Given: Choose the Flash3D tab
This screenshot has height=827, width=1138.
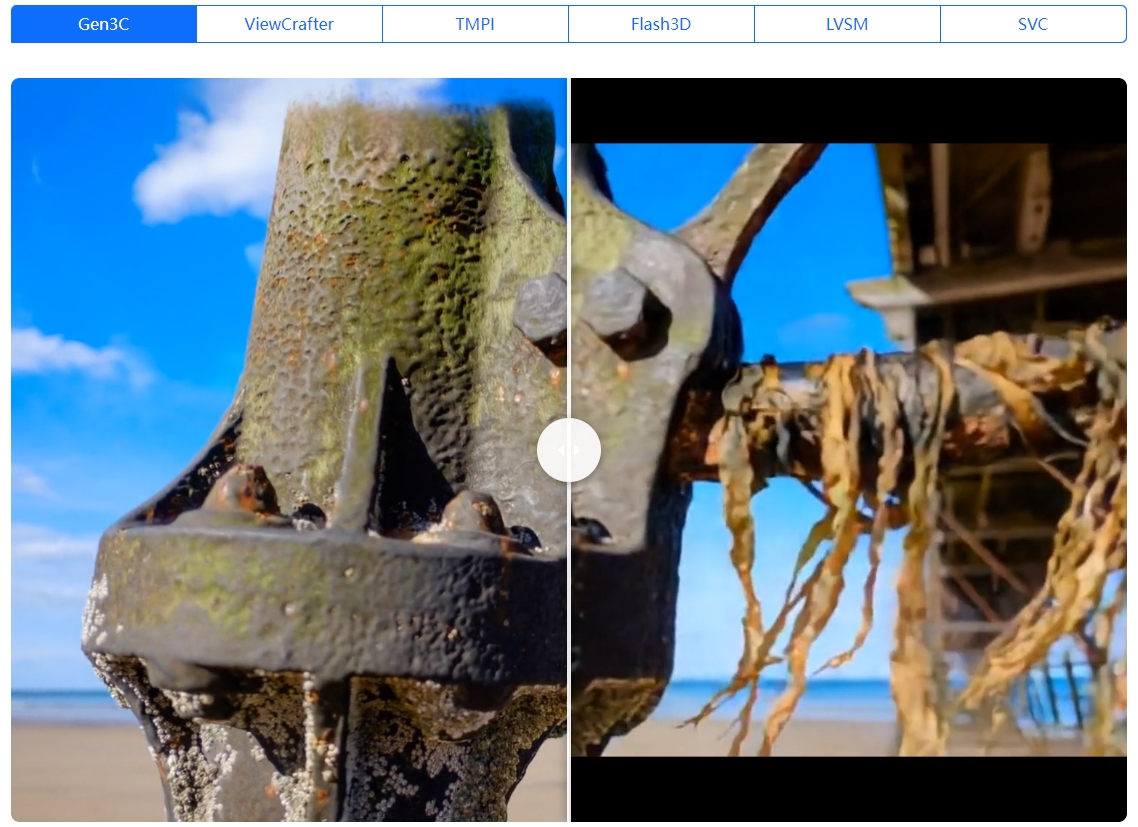Looking at the screenshot, I should pos(661,24).
